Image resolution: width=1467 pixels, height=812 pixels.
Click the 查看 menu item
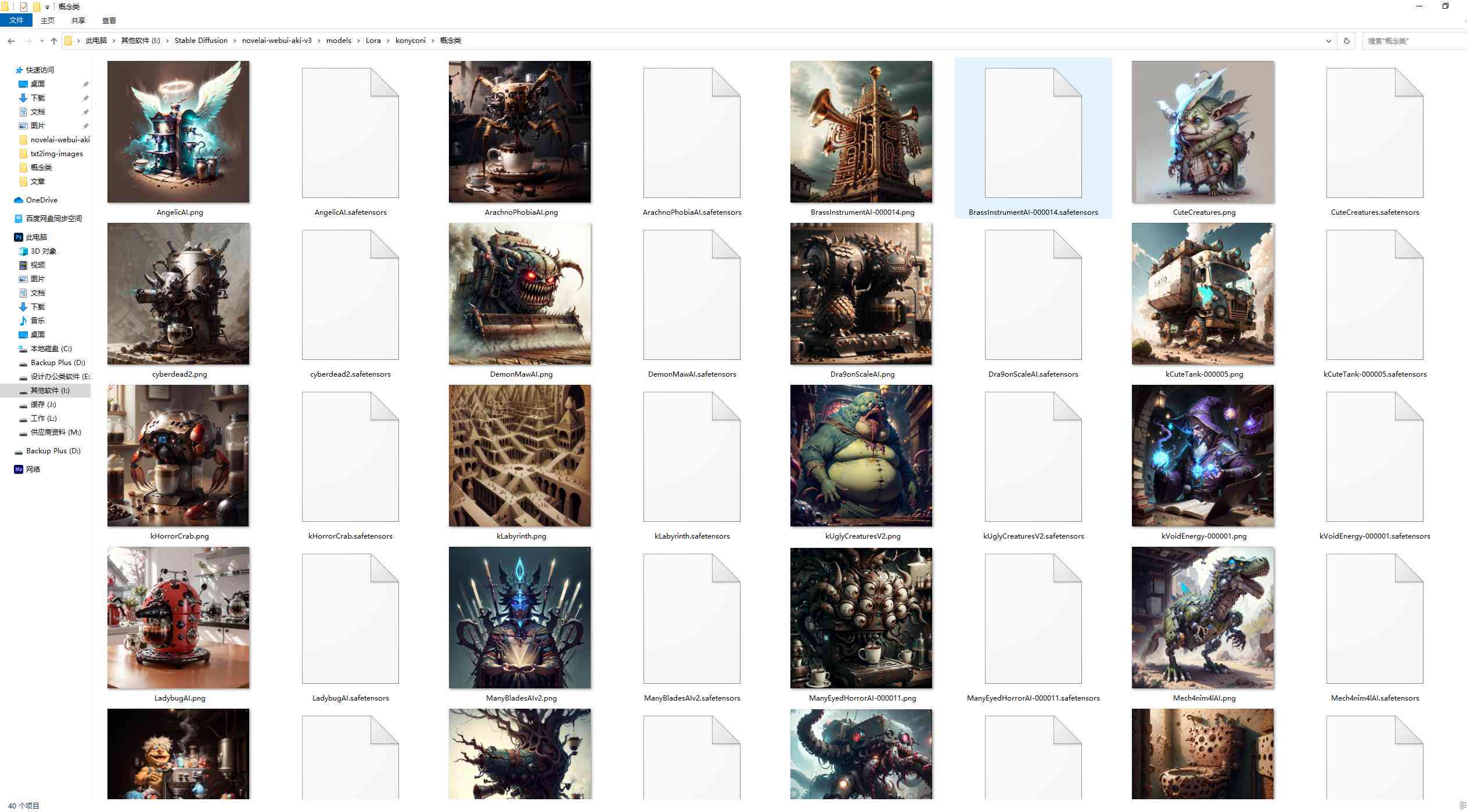click(x=108, y=21)
